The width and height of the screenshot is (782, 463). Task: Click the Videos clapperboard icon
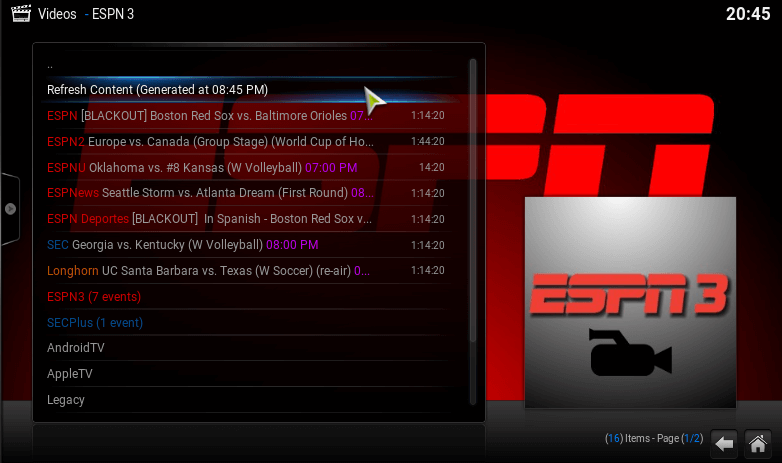click(x=21, y=13)
